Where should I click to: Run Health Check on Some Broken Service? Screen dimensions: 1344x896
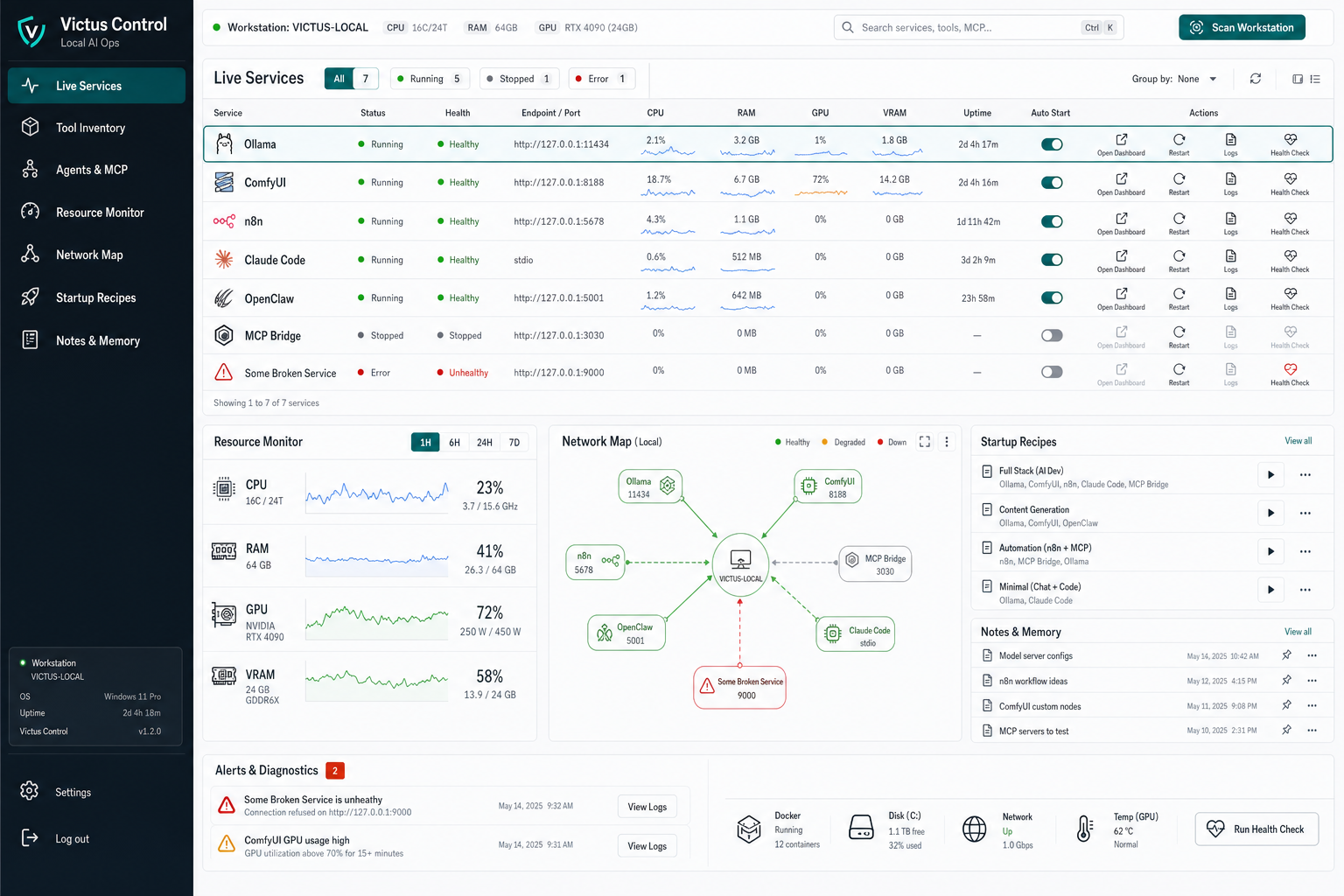click(1290, 374)
